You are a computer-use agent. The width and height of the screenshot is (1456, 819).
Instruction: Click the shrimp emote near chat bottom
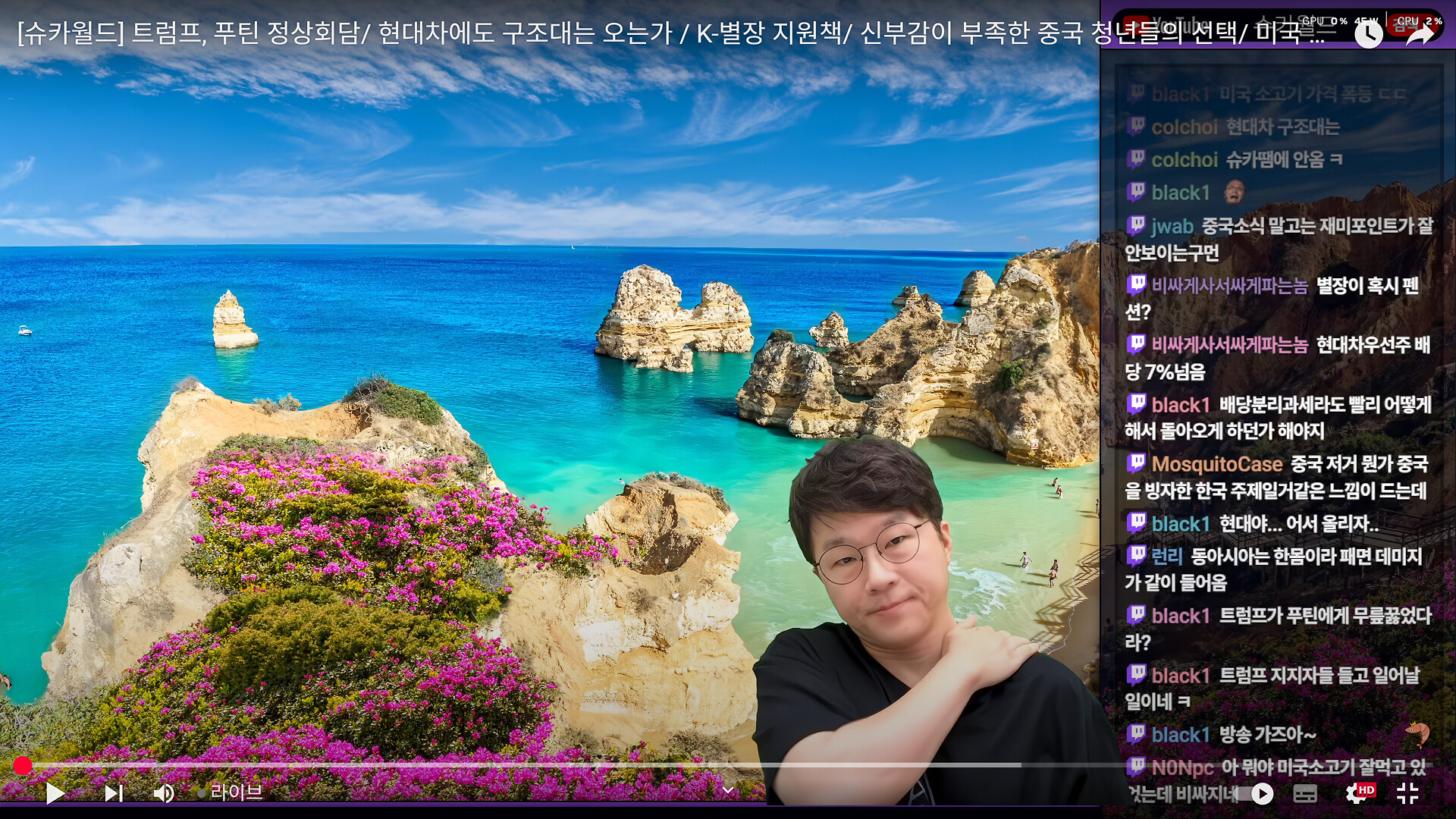[1417, 733]
